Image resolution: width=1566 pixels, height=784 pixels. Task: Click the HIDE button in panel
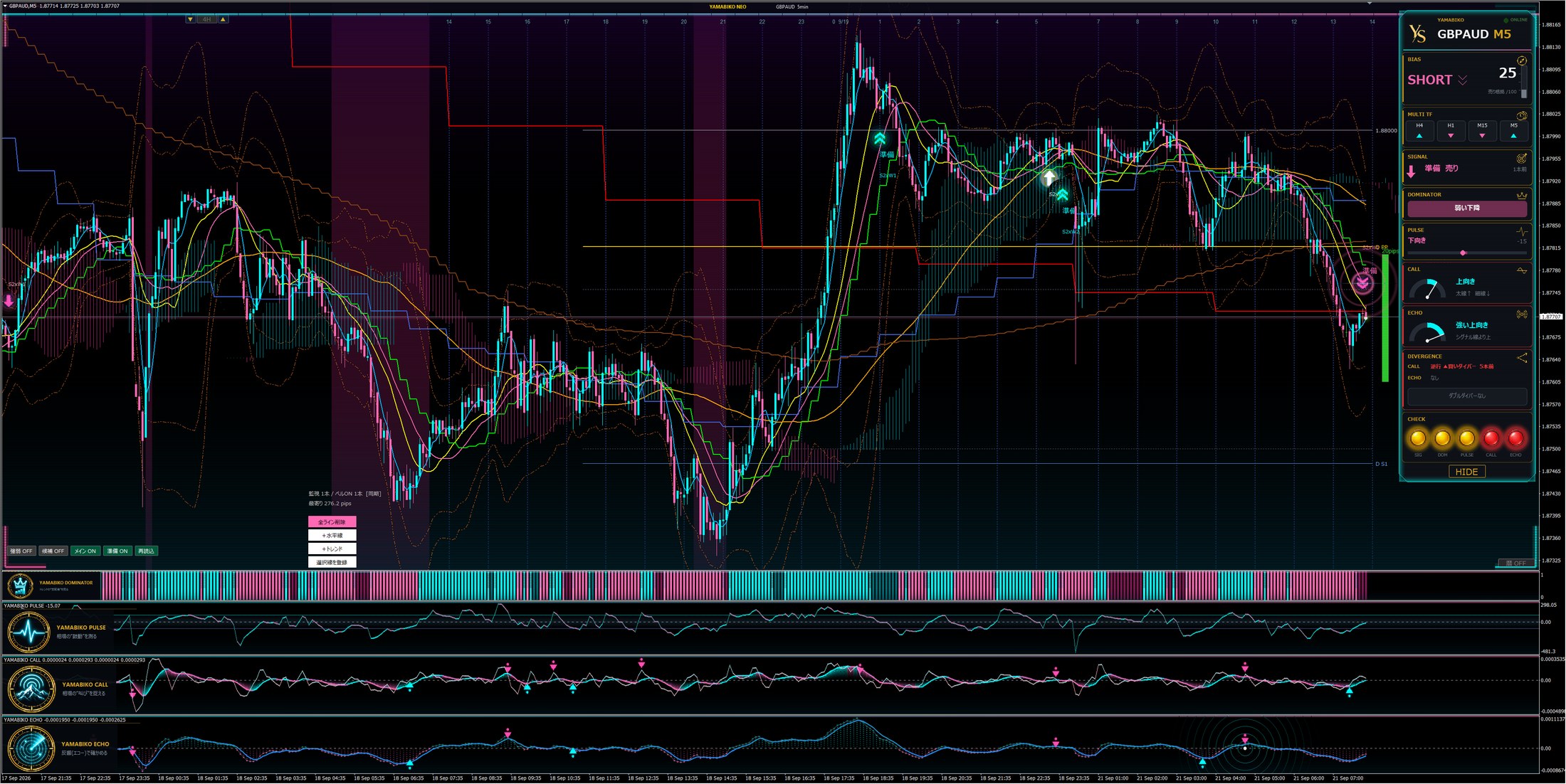[1466, 472]
